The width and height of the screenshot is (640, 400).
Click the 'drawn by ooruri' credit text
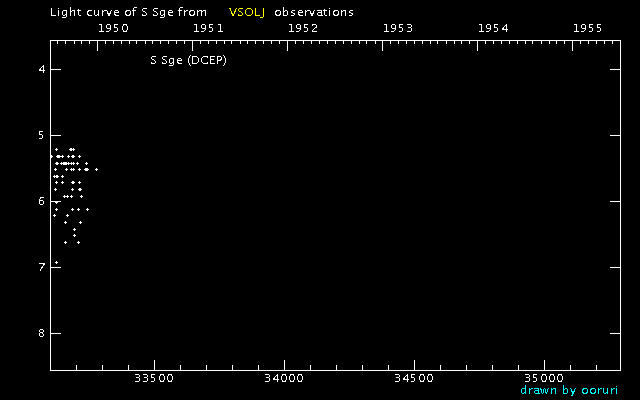(x=569, y=390)
